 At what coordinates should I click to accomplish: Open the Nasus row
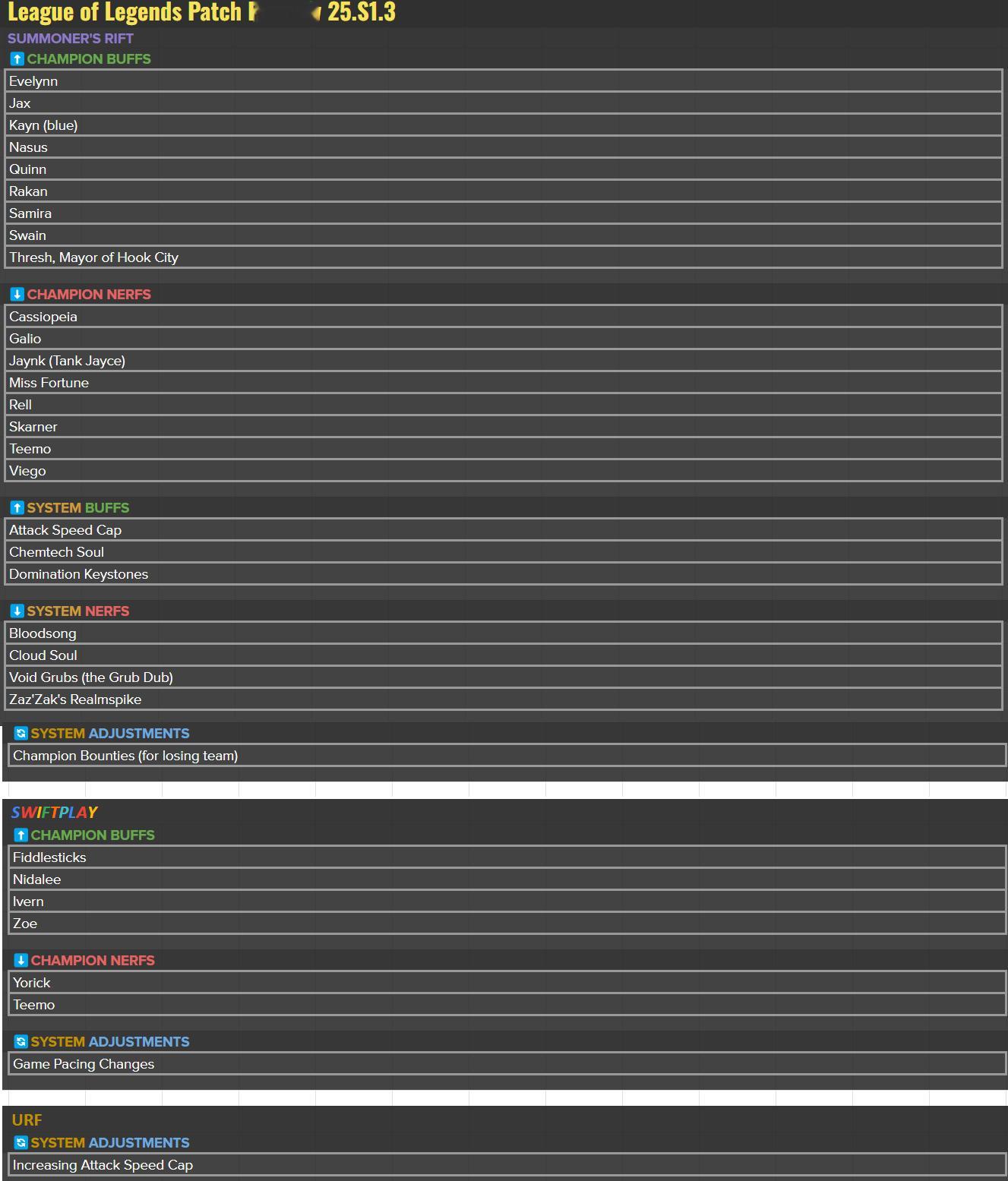coord(504,147)
